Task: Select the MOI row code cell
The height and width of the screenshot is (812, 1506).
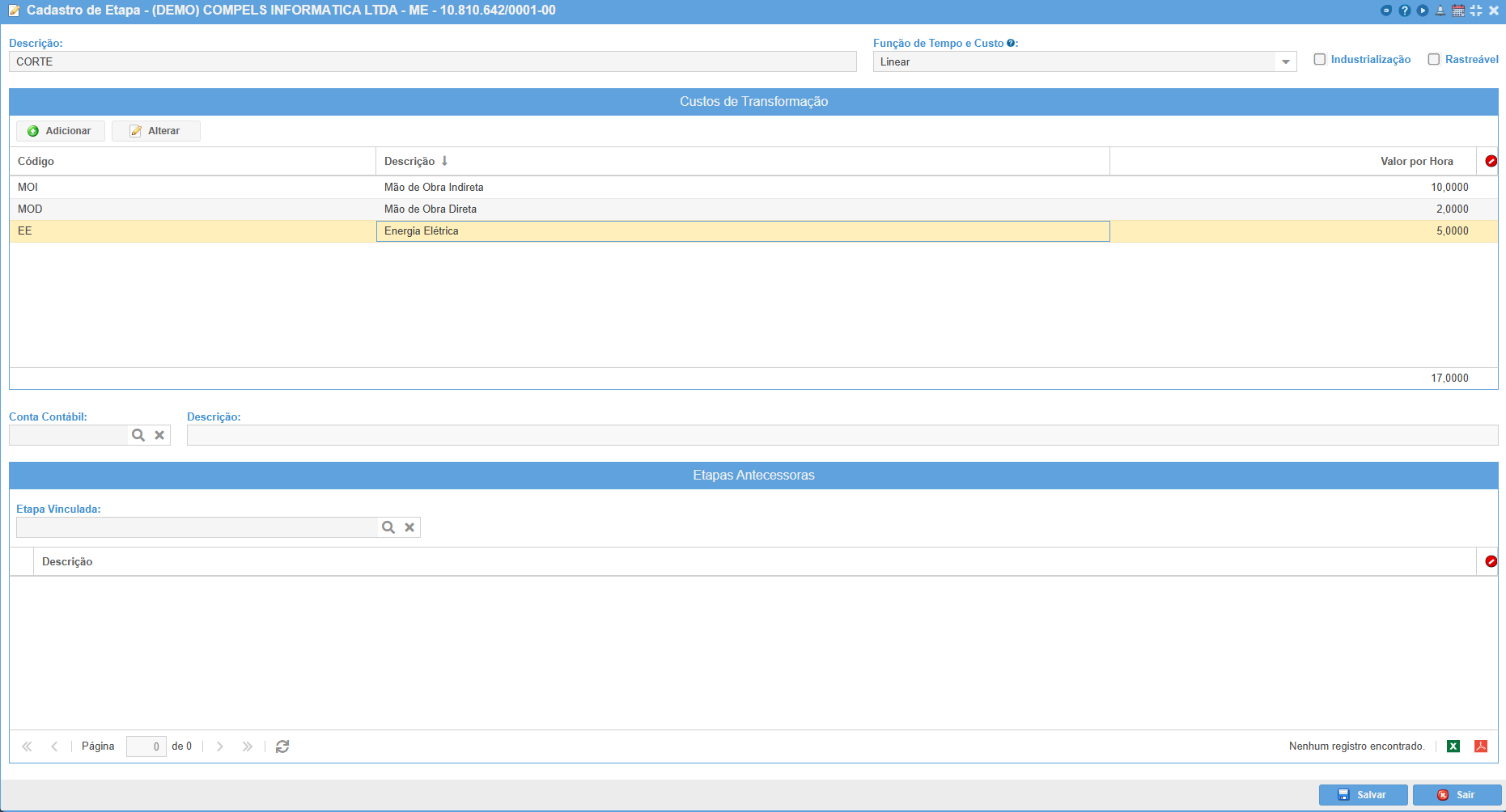Action: (x=193, y=187)
